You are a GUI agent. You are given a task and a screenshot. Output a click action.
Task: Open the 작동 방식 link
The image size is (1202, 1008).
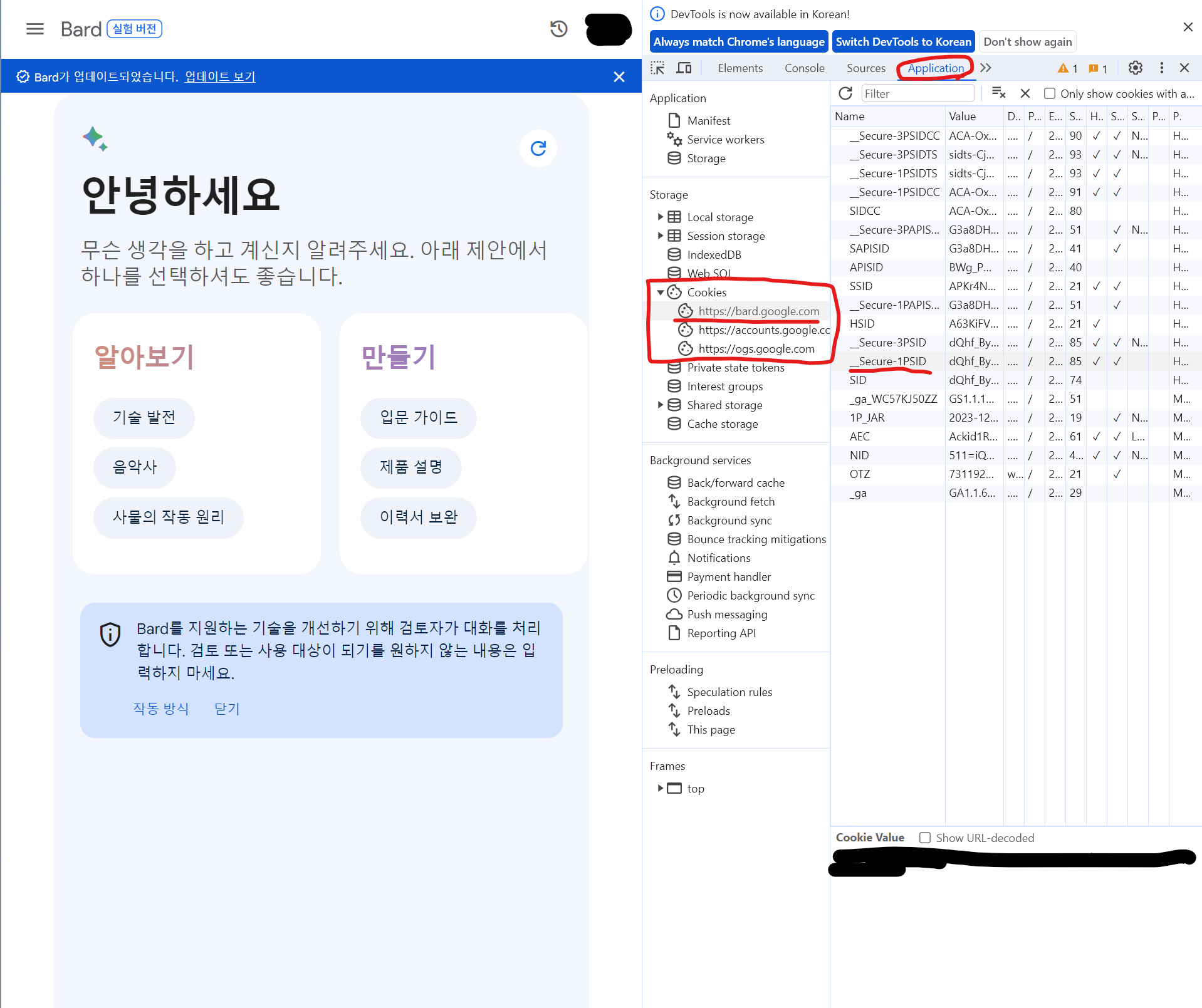tap(161, 709)
